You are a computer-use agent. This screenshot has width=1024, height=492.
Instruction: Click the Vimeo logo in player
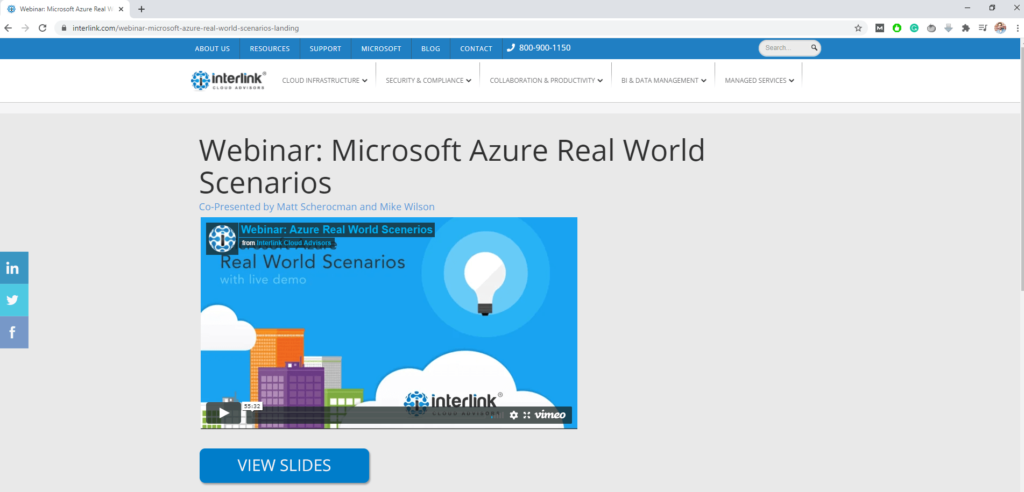click(x=551, y=415)
